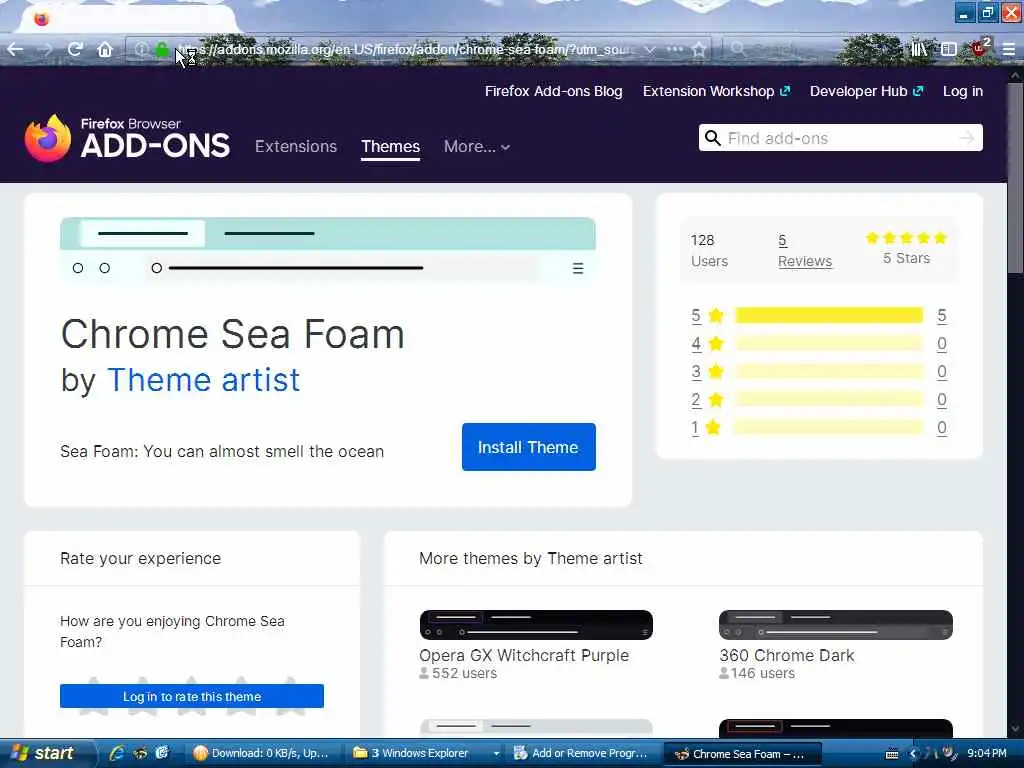Bookmark this page with the star icon

click(x=699, y=49)
